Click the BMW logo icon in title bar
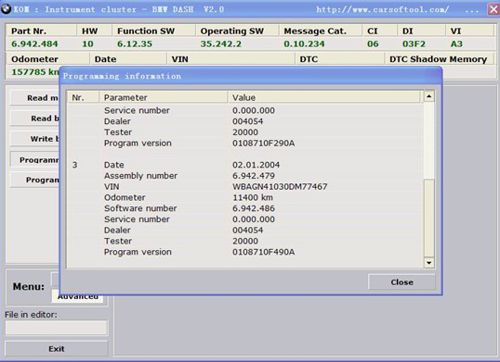This screenshot has width=500, height=362. tap(6, 9)
